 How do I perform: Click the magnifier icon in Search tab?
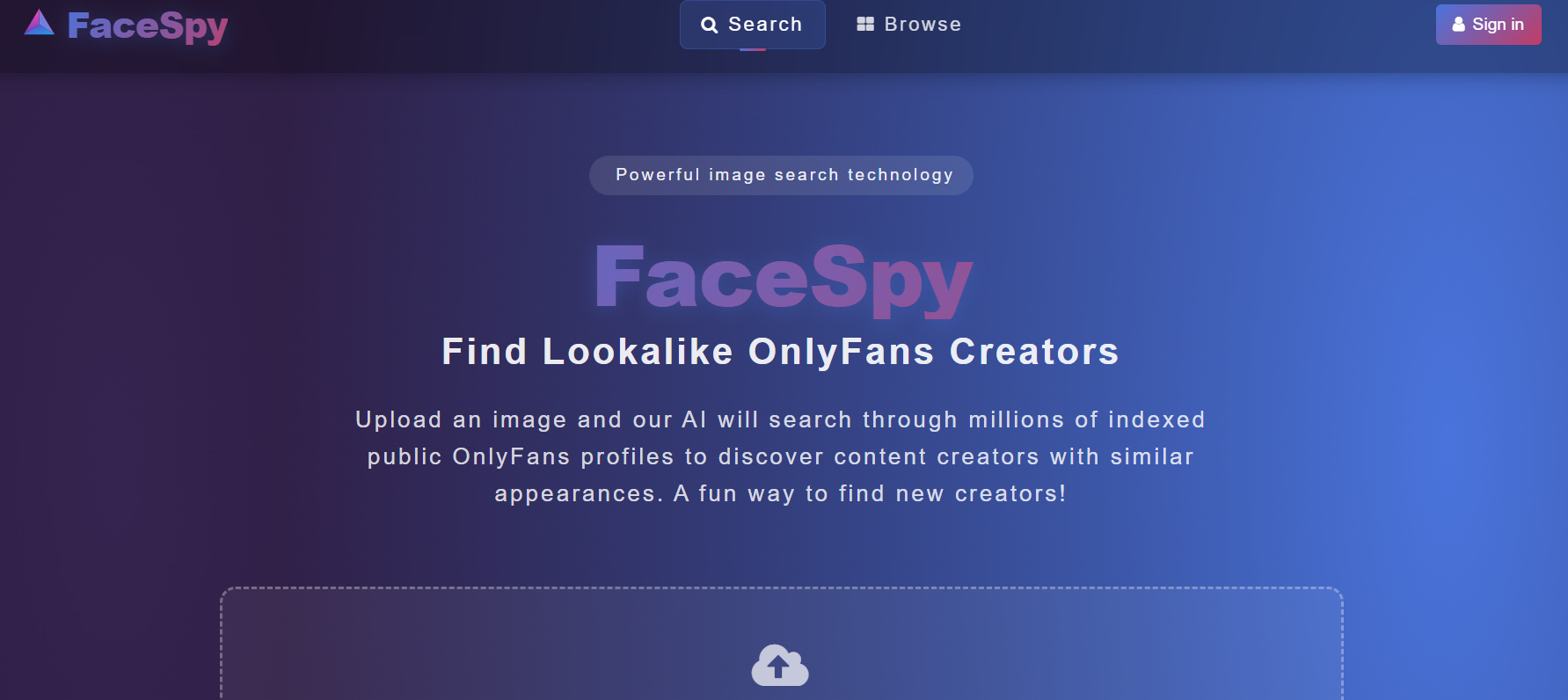[709, 26]
